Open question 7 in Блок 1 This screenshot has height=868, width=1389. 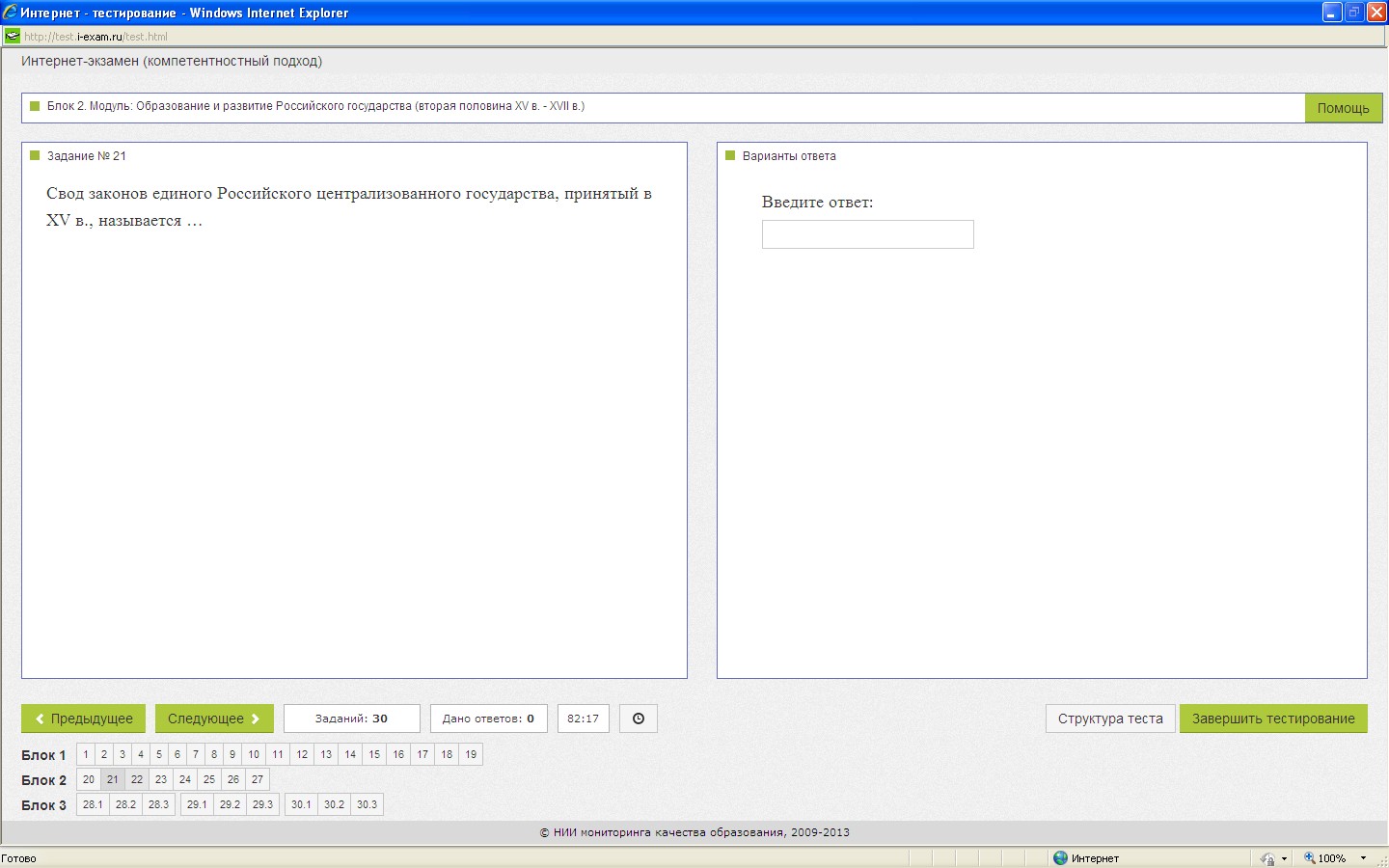(196, 754)
